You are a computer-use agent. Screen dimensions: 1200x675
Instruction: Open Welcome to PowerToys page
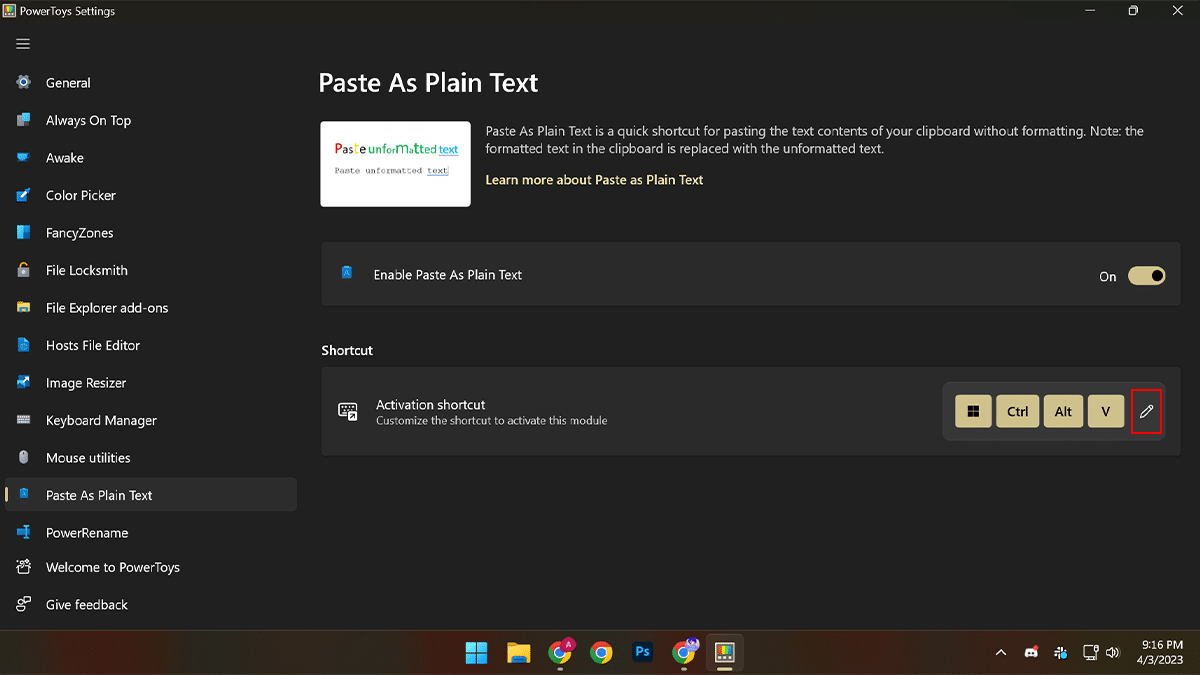112,567
